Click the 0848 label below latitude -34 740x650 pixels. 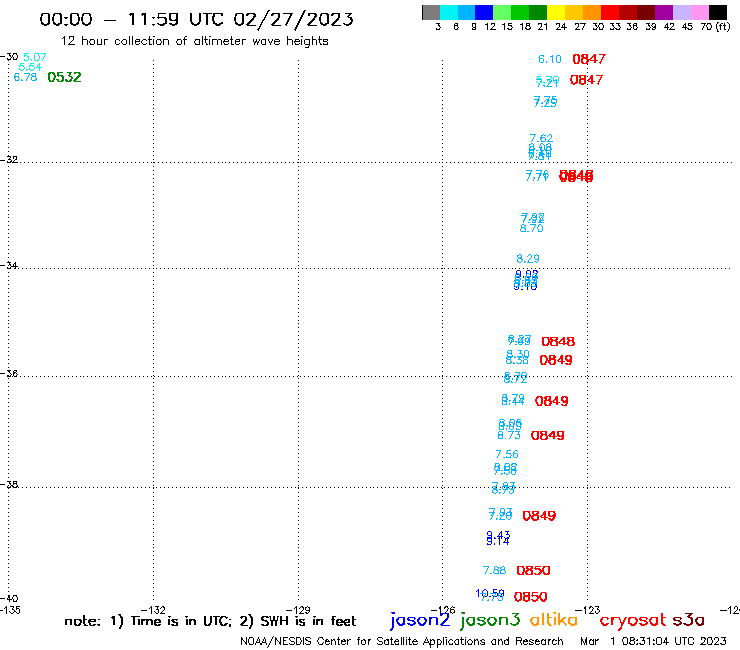pyautogui.click(x=558, y=341)
